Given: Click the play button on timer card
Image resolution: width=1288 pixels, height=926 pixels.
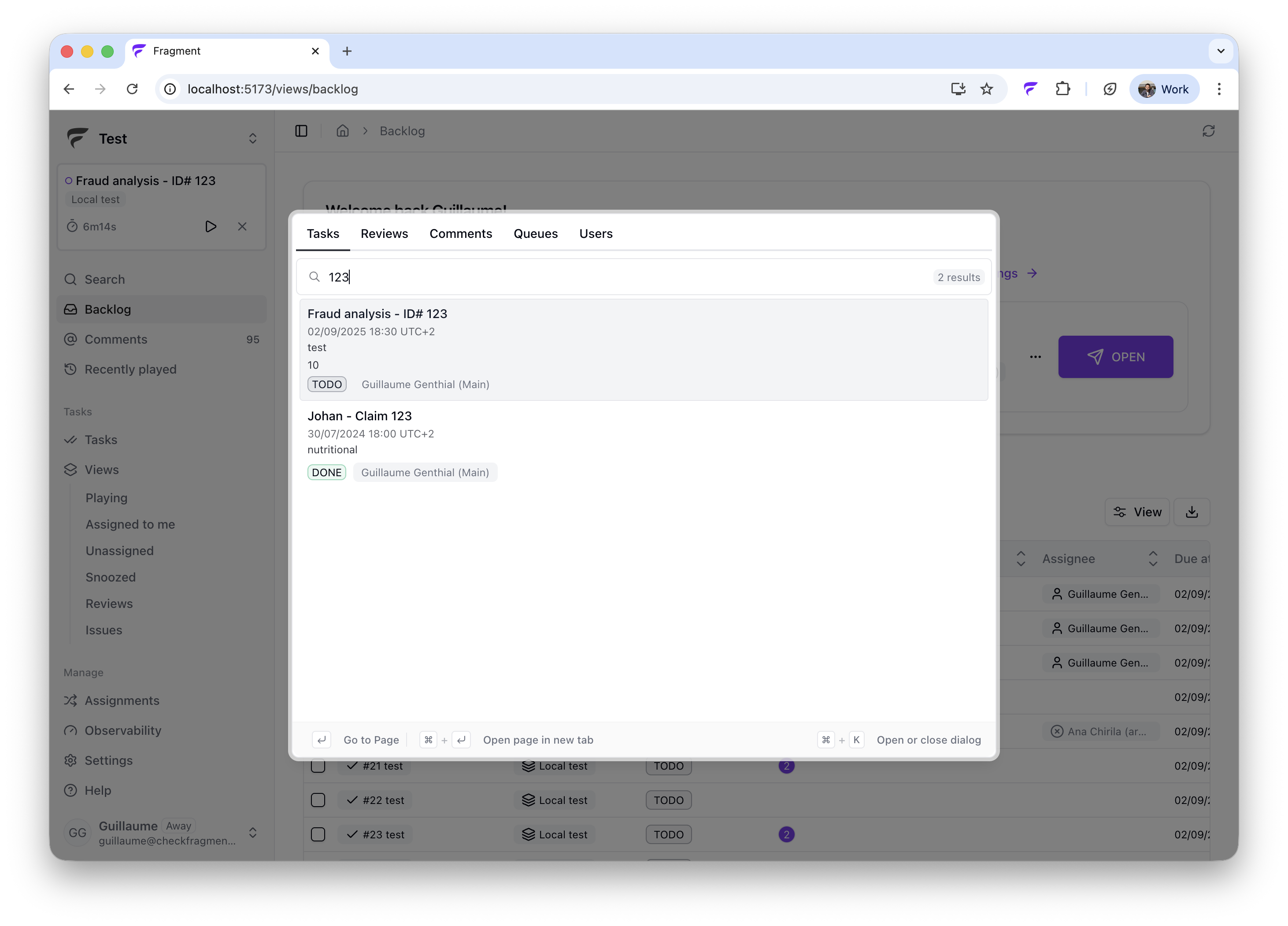Looking at the screenshot, I should [211, 227].
